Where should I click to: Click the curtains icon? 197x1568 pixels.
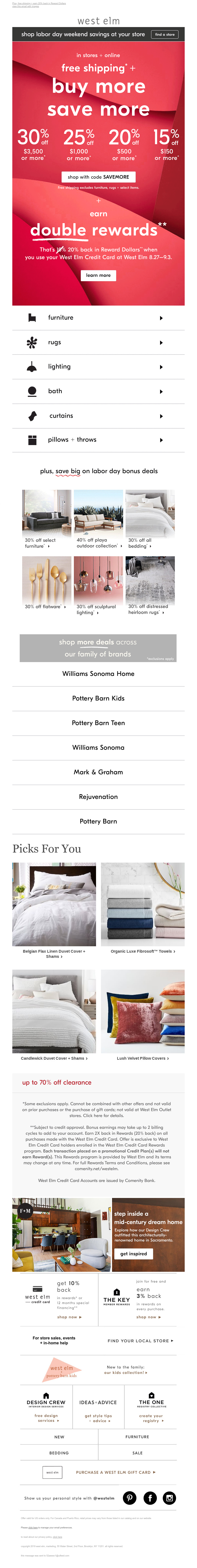(x=33, y=416)
